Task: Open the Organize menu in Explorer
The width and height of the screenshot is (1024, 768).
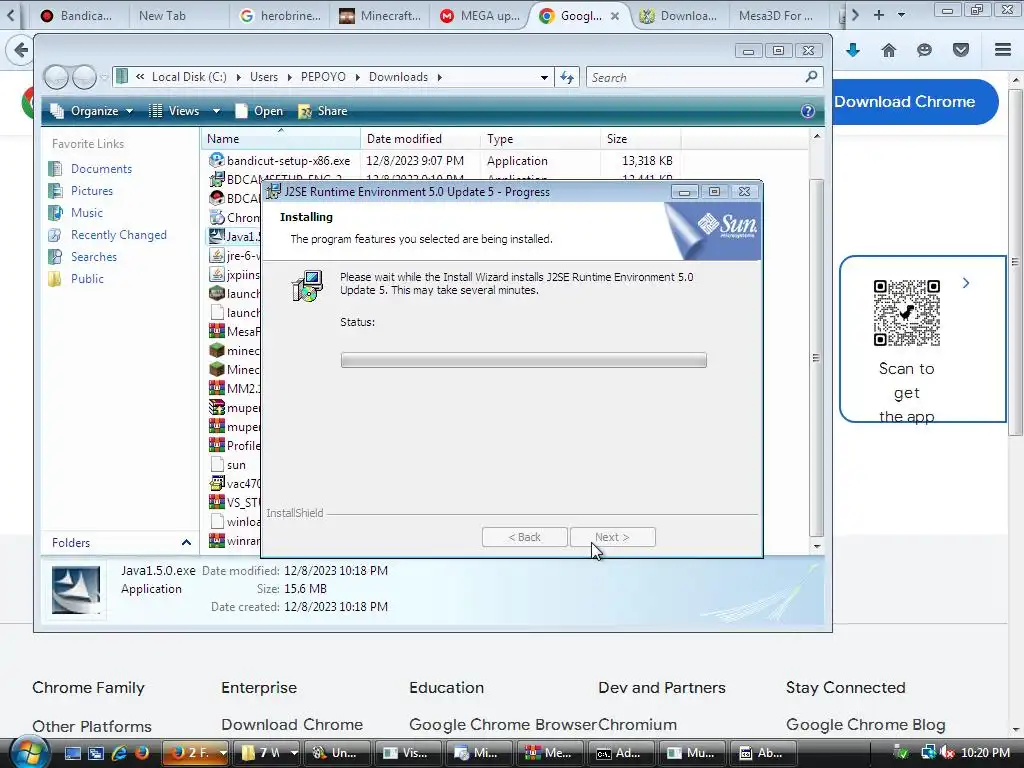Action: point(92,111)
